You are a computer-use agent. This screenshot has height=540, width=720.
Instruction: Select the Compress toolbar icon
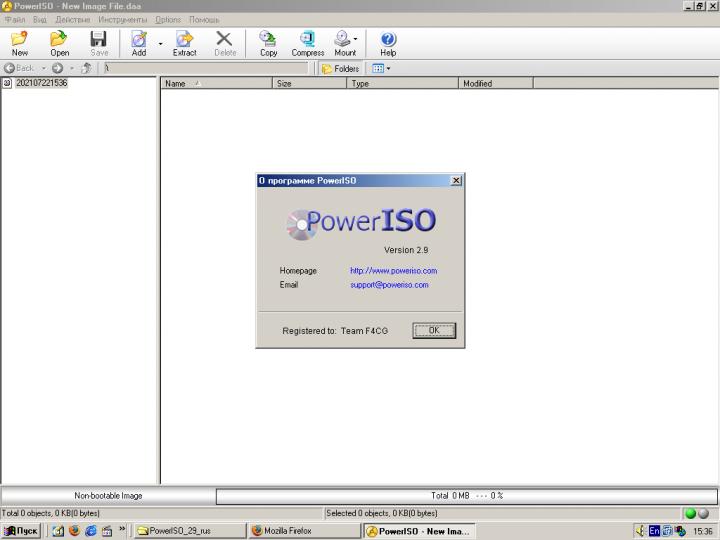307,43
